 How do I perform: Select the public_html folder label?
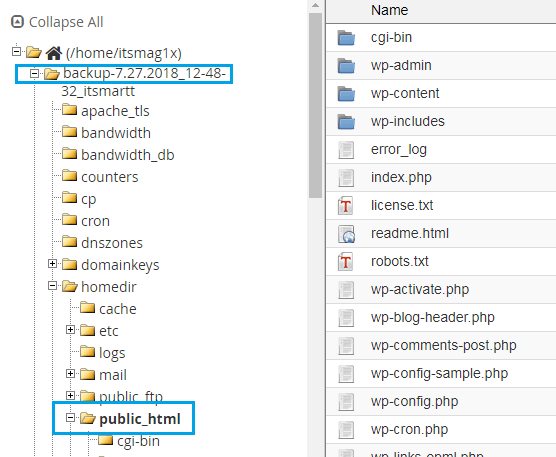(140, 419)
